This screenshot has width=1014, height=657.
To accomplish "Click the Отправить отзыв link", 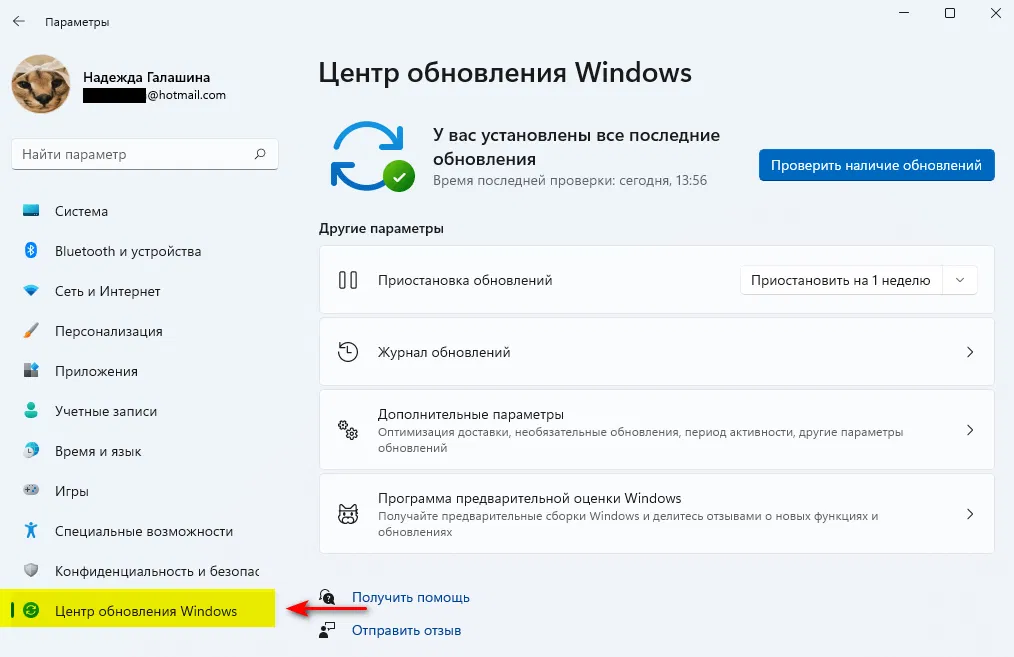I will pyautogui.click(x=406, y=631).
